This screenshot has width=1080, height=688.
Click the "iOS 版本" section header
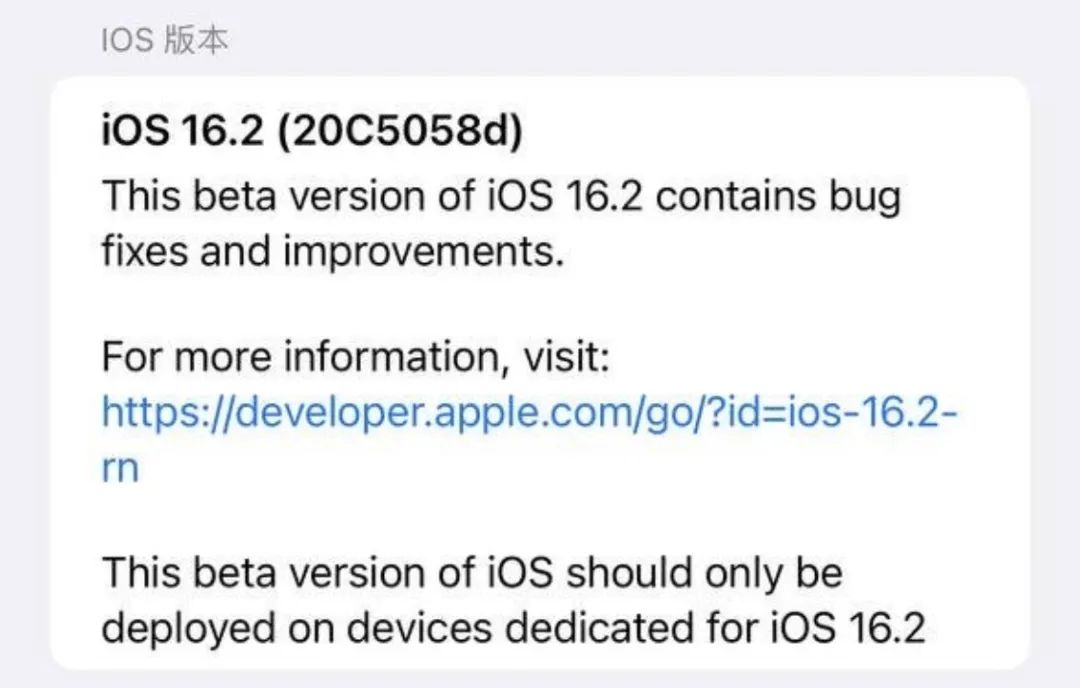point(164,41)
